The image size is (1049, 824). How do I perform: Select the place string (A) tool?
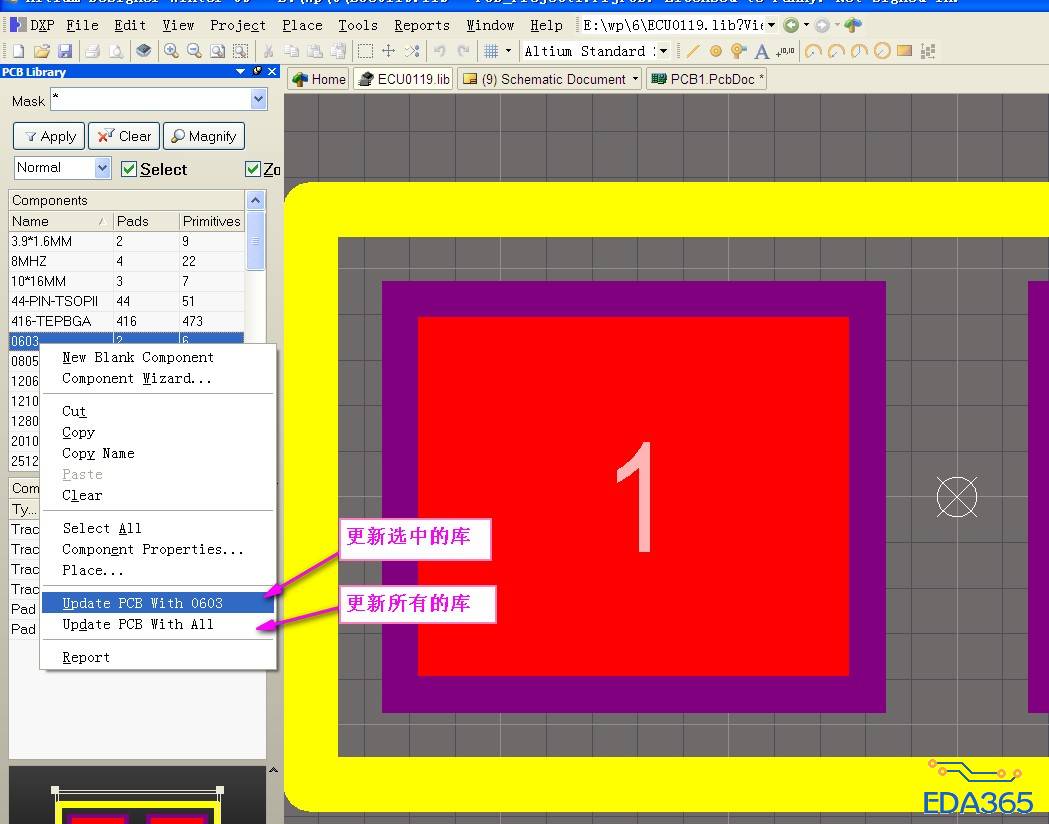tap(761, 51)
